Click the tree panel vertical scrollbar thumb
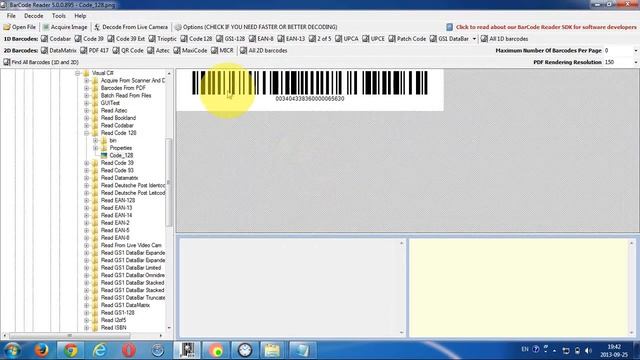The height and width of the screenshot is (360, 640). point(169,182)
